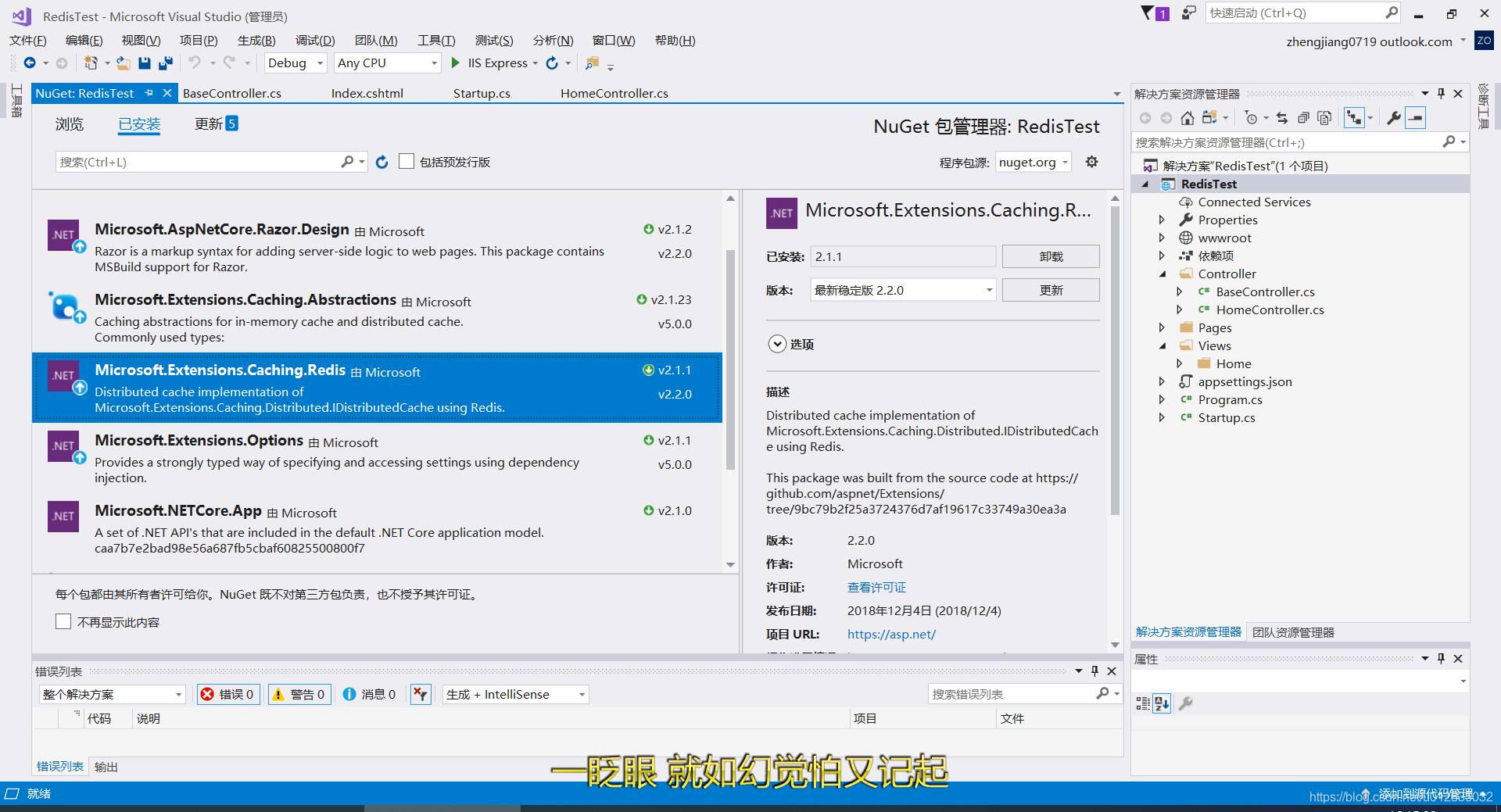Click Show All Files icon in Solution Explorer
Screen dimensions: 1501x812
[1324, 118]
